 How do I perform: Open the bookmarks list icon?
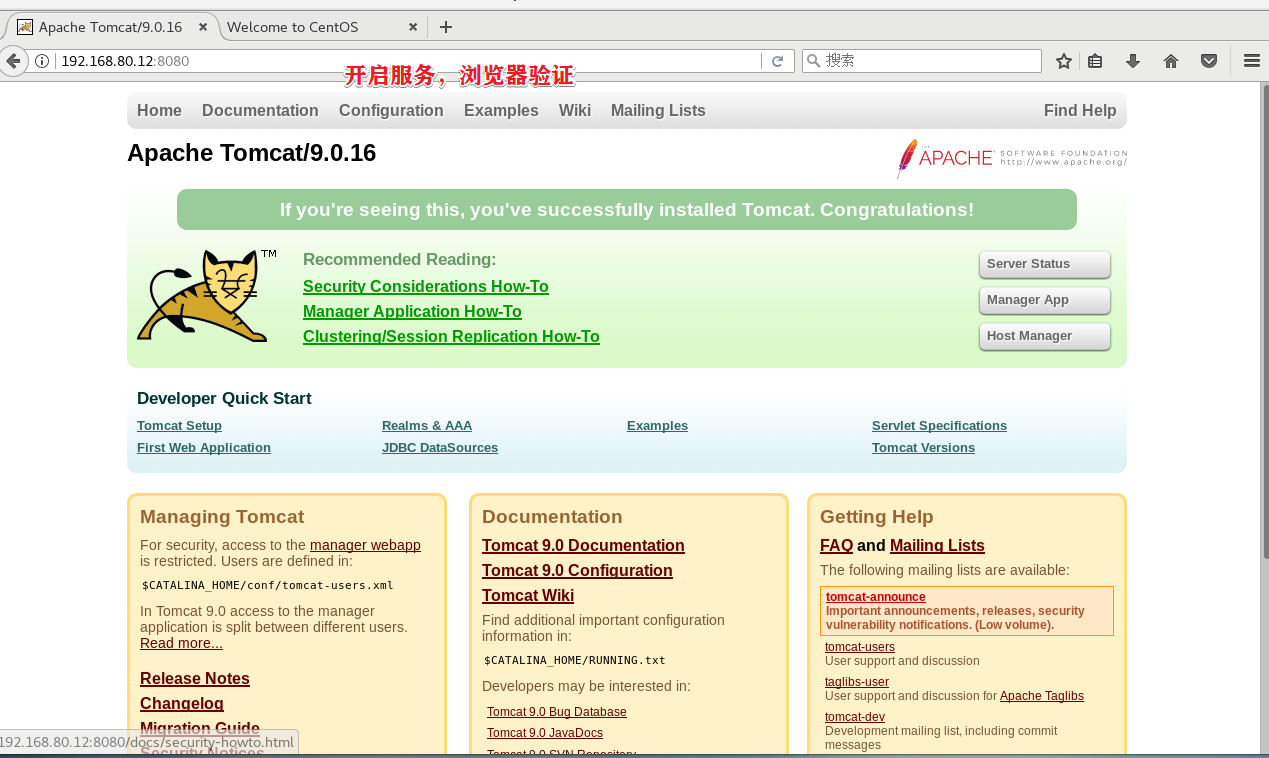[1095, 61]
